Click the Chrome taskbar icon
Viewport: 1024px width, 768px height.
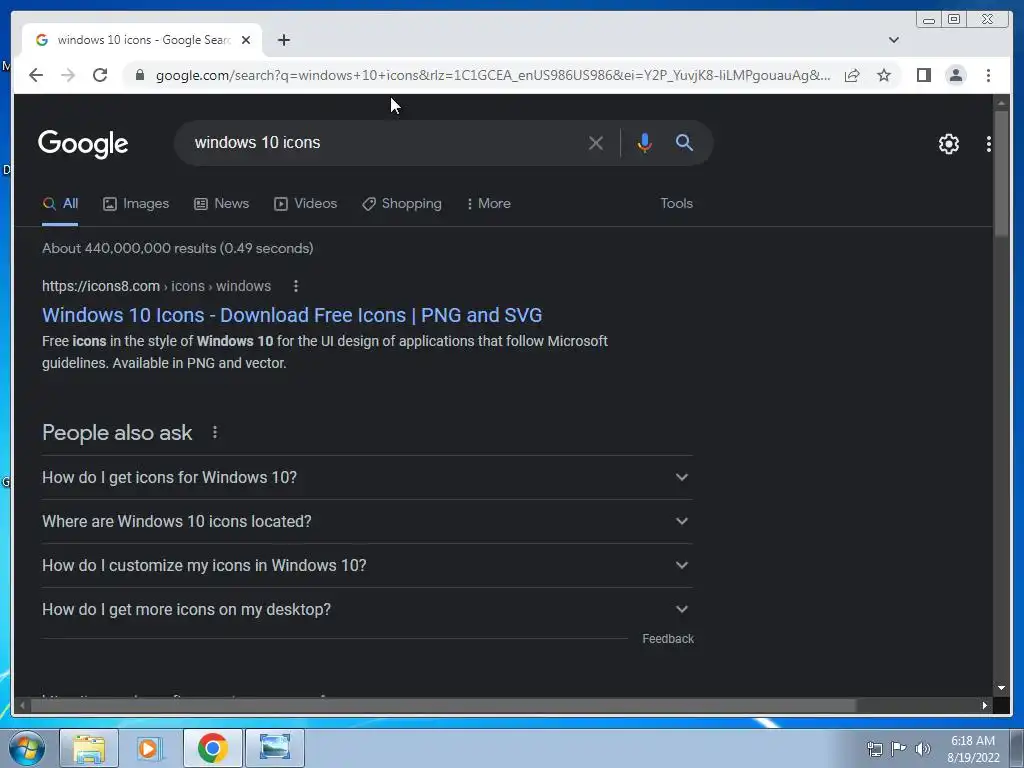tap(212, 748)
